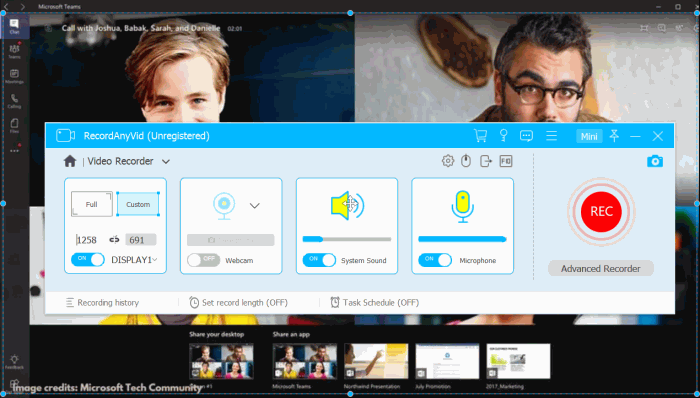
Task: Click the key register icon
Action: (504, 136)
